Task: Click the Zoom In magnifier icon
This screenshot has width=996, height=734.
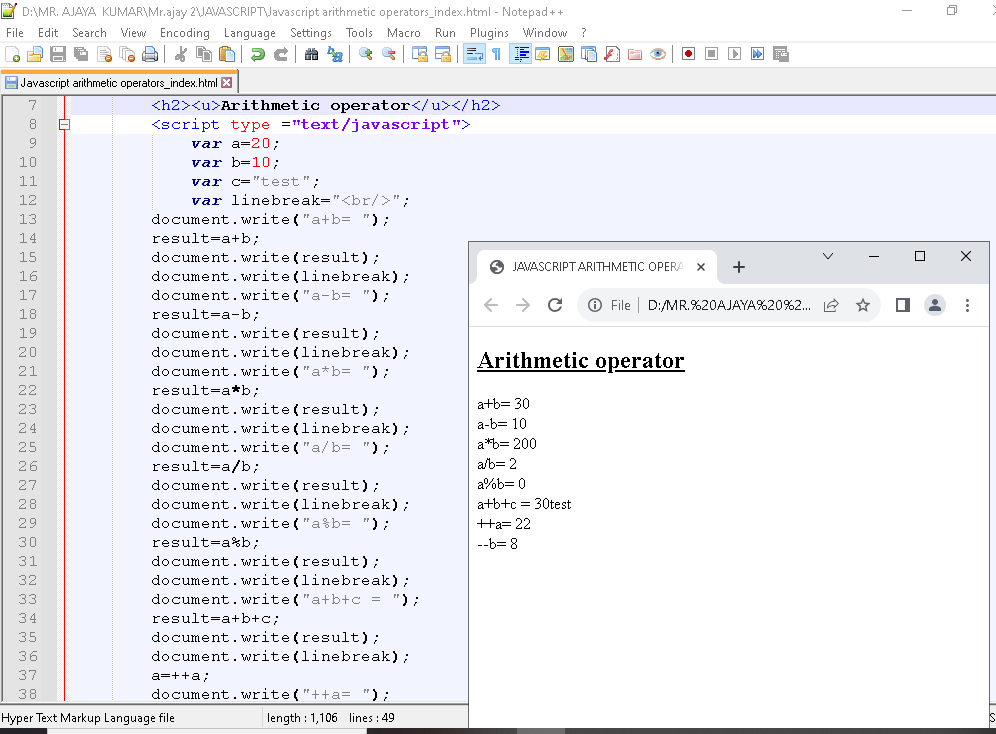Action: [366, 54]
